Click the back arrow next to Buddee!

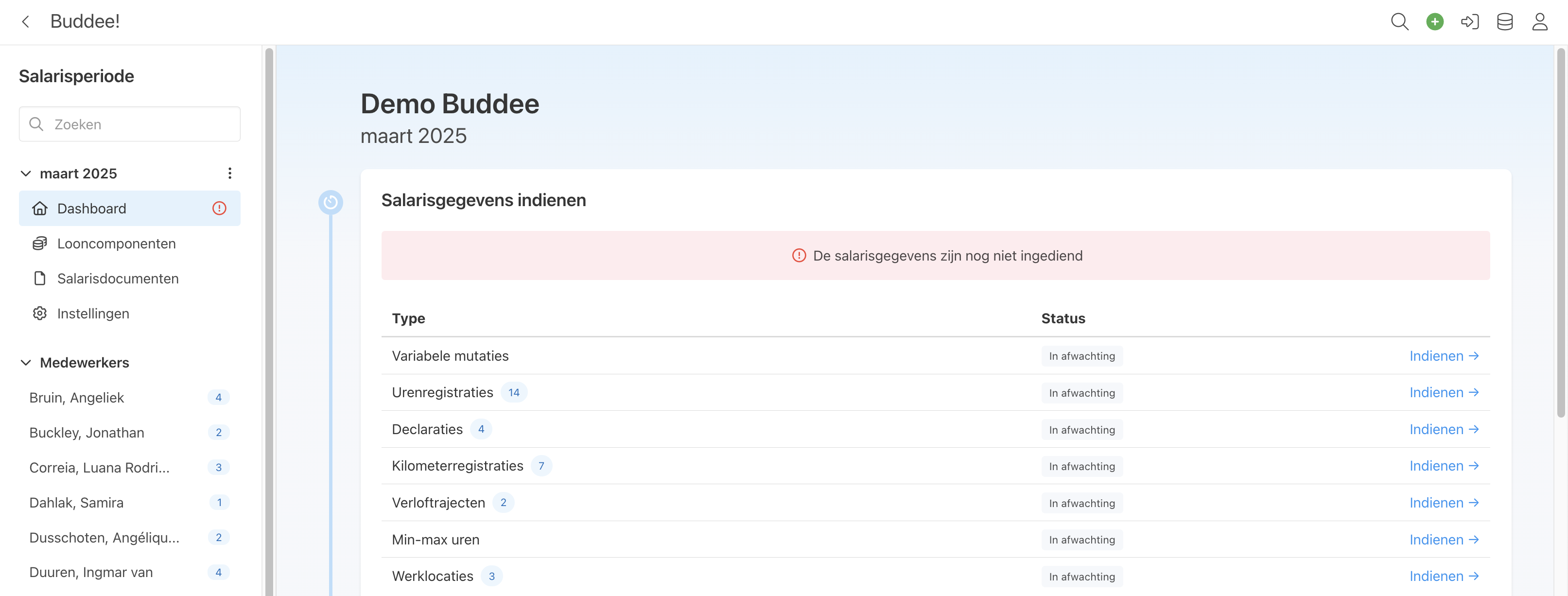coord(26,22)
